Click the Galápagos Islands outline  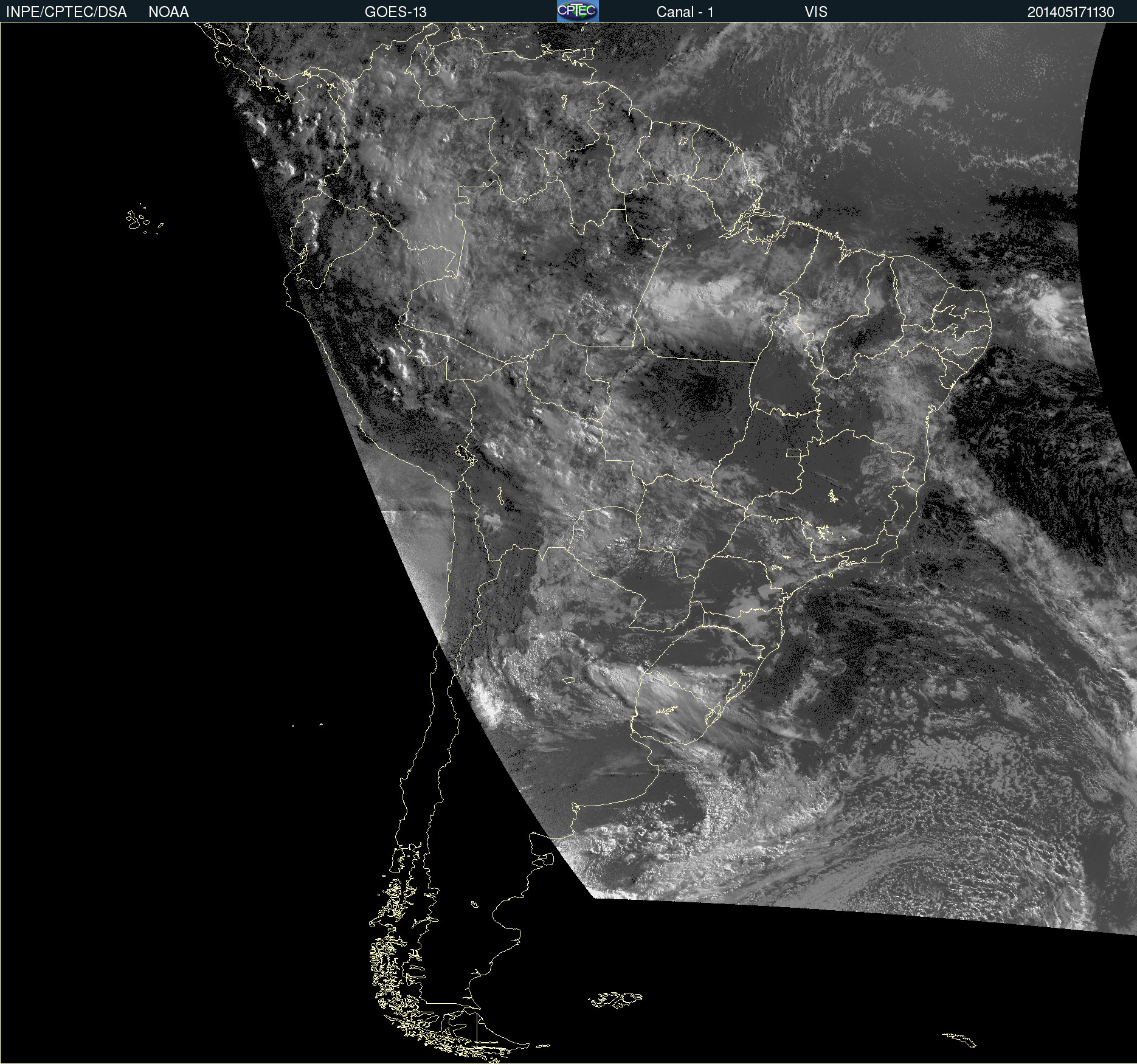pos(143,218)
